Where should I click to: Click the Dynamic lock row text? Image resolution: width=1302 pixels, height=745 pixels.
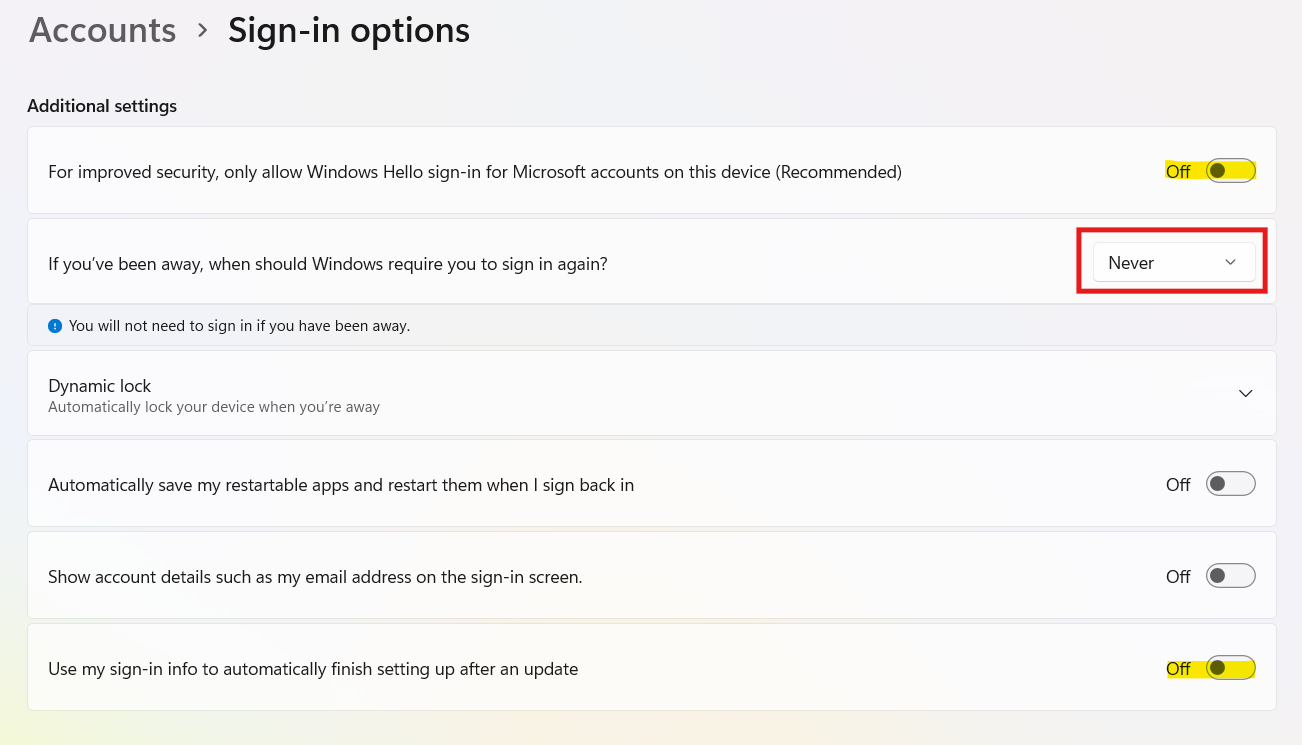[x=100, y=385]
